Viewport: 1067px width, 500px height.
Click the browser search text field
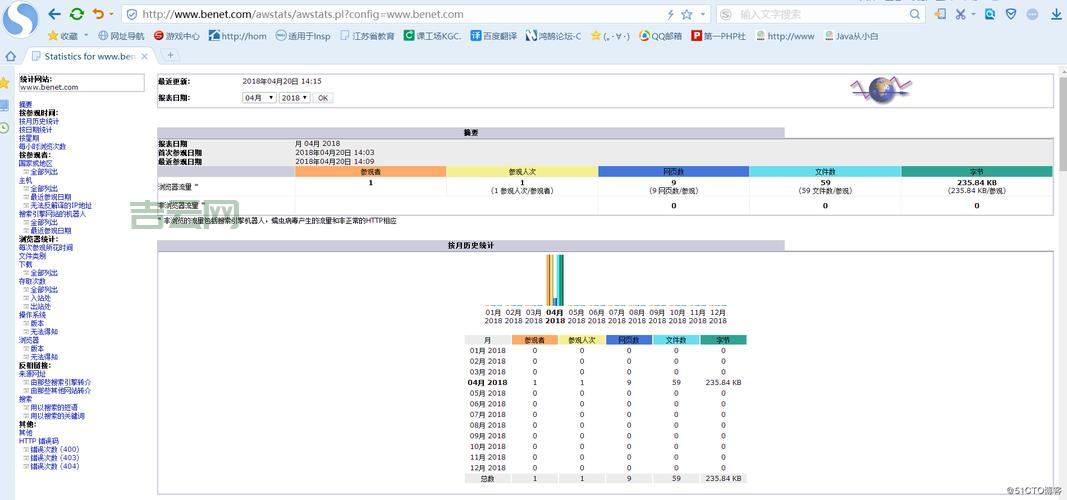point(820,15)
